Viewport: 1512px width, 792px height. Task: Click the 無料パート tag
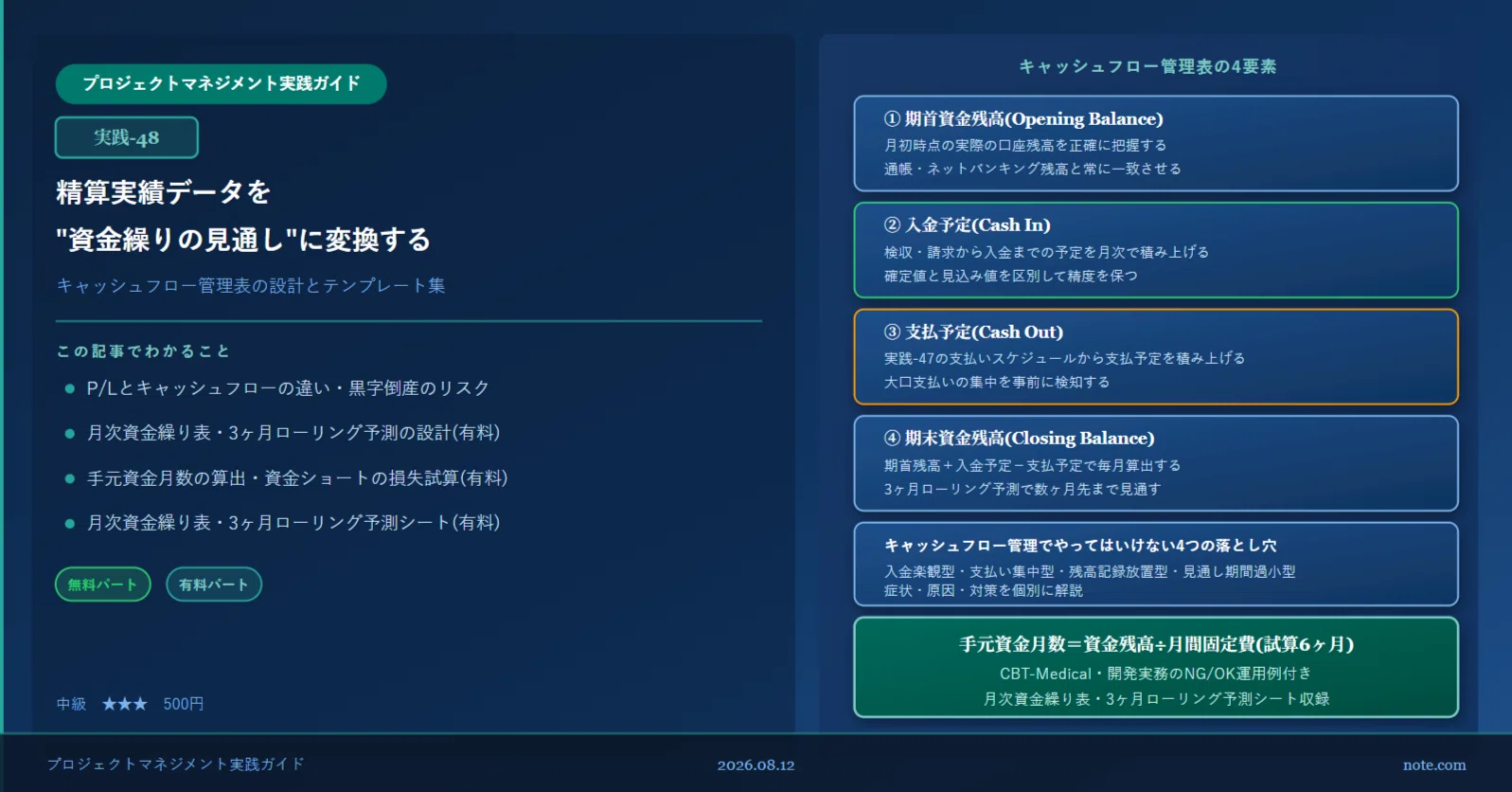click(x=103, y=585)
